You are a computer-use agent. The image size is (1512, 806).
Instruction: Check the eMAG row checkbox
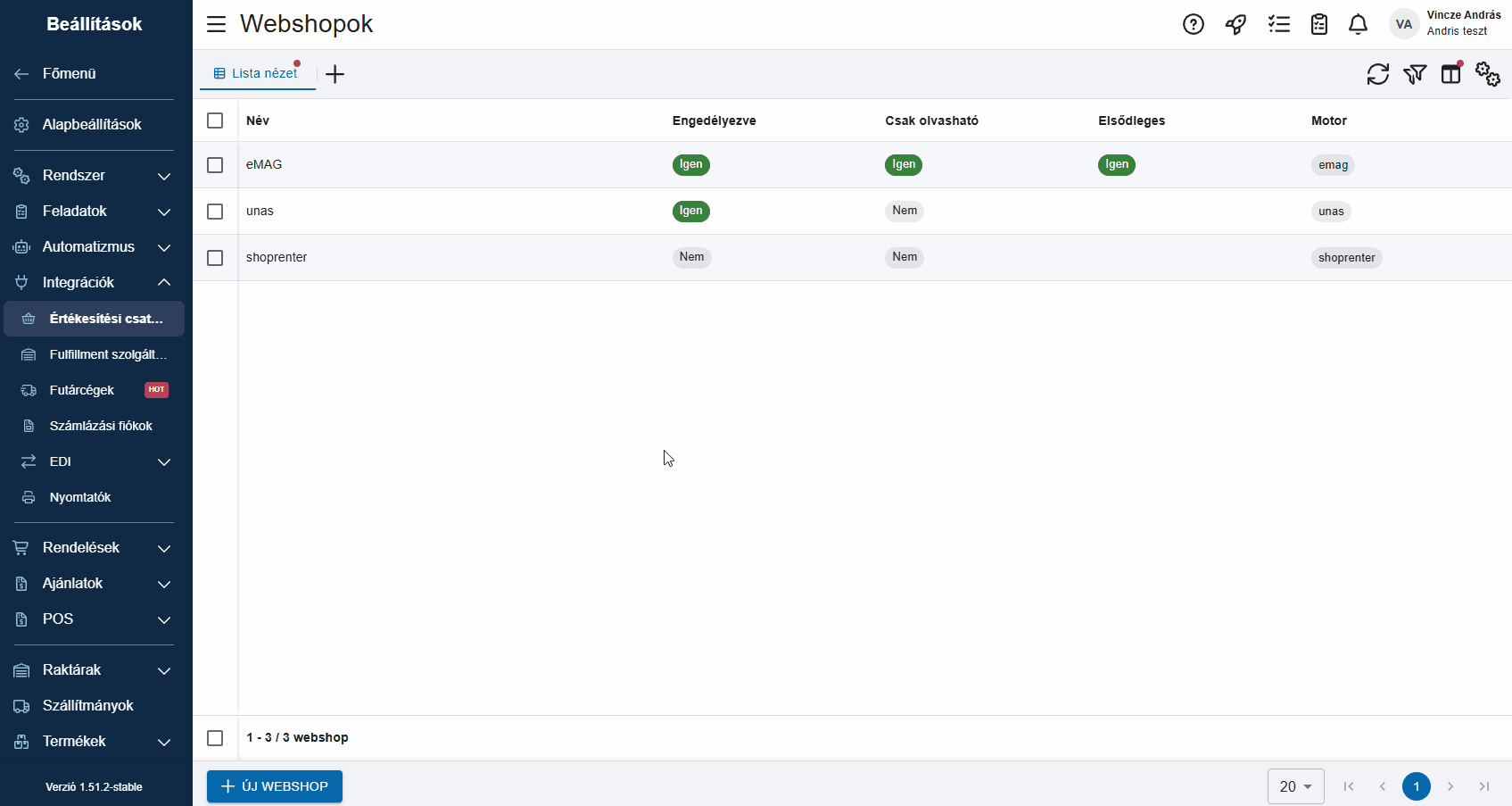pyautogui.click(x=215, y=165)
